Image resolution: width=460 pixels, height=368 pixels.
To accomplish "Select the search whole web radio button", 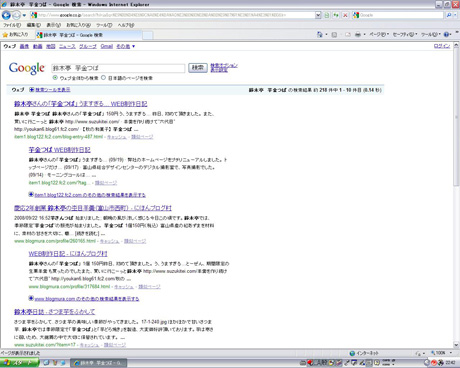I will coord(55,78).
